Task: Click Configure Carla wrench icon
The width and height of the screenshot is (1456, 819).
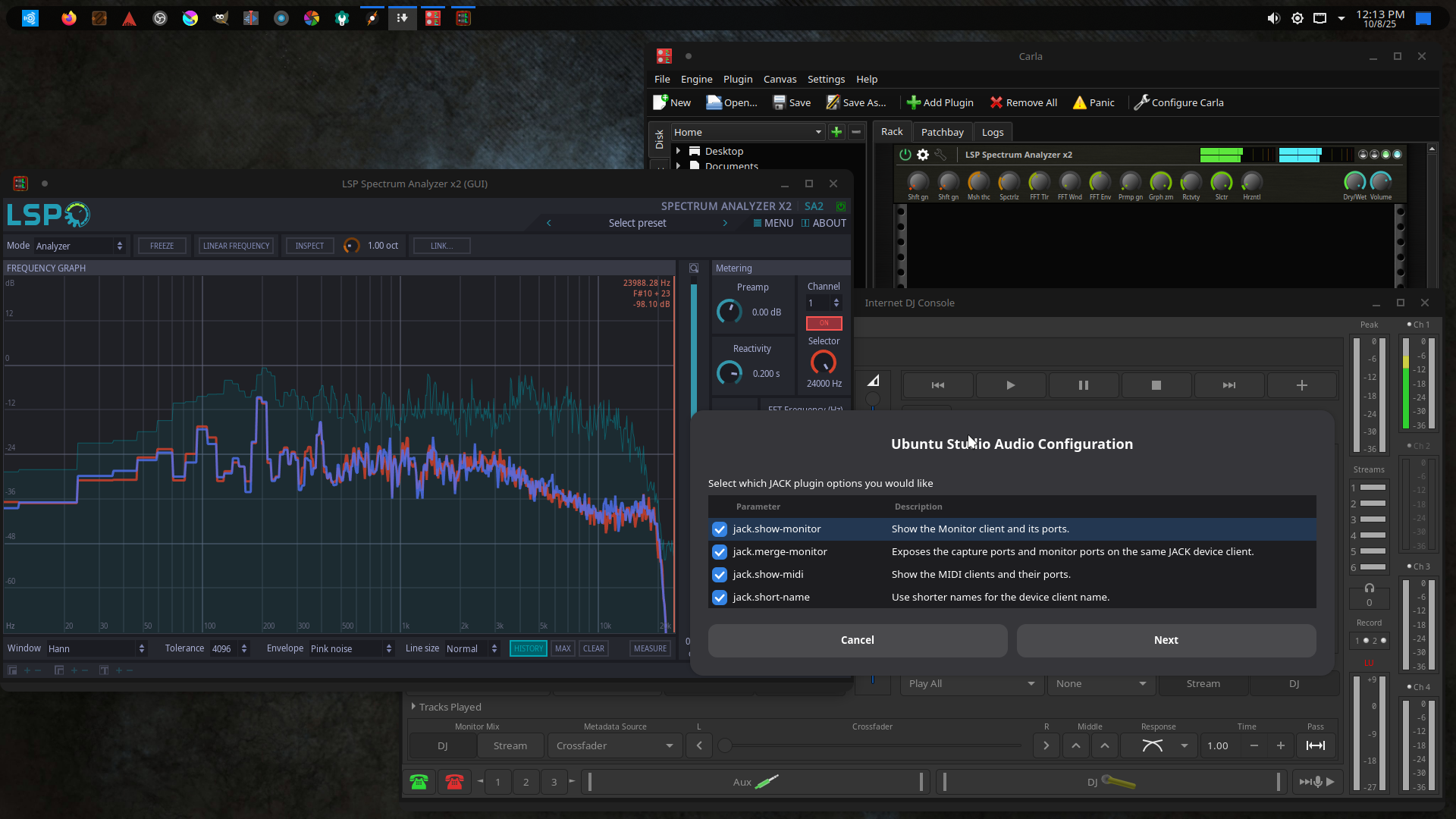Action: (x=1141, y=102)
